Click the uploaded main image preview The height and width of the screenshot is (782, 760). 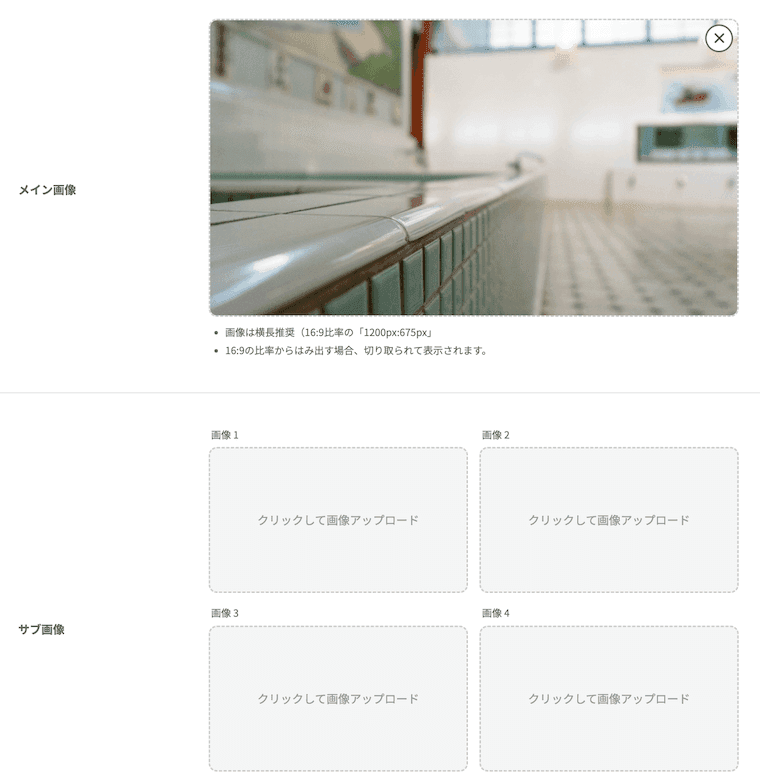click(473, 167)
